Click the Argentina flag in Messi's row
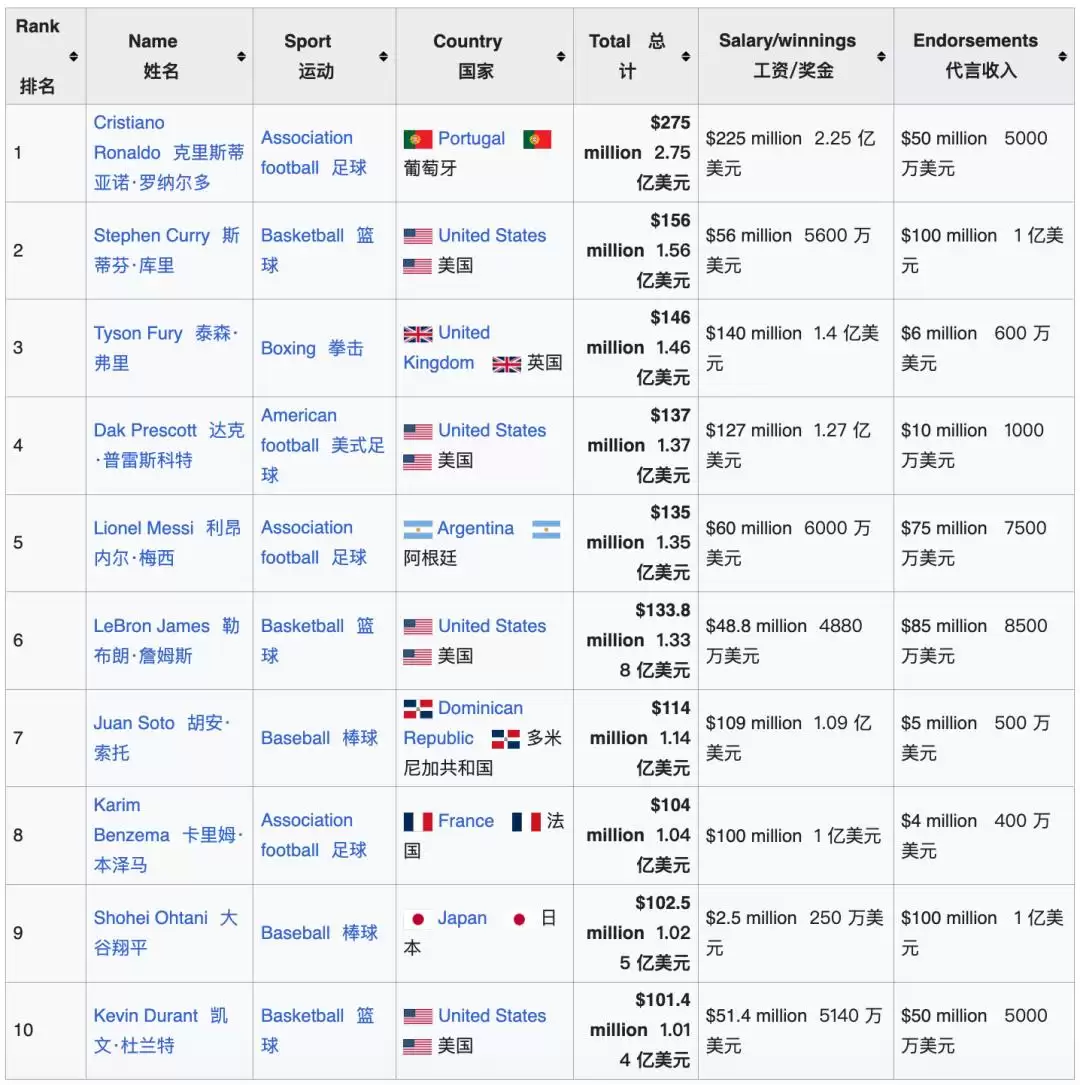 click(x=418, y=529)
